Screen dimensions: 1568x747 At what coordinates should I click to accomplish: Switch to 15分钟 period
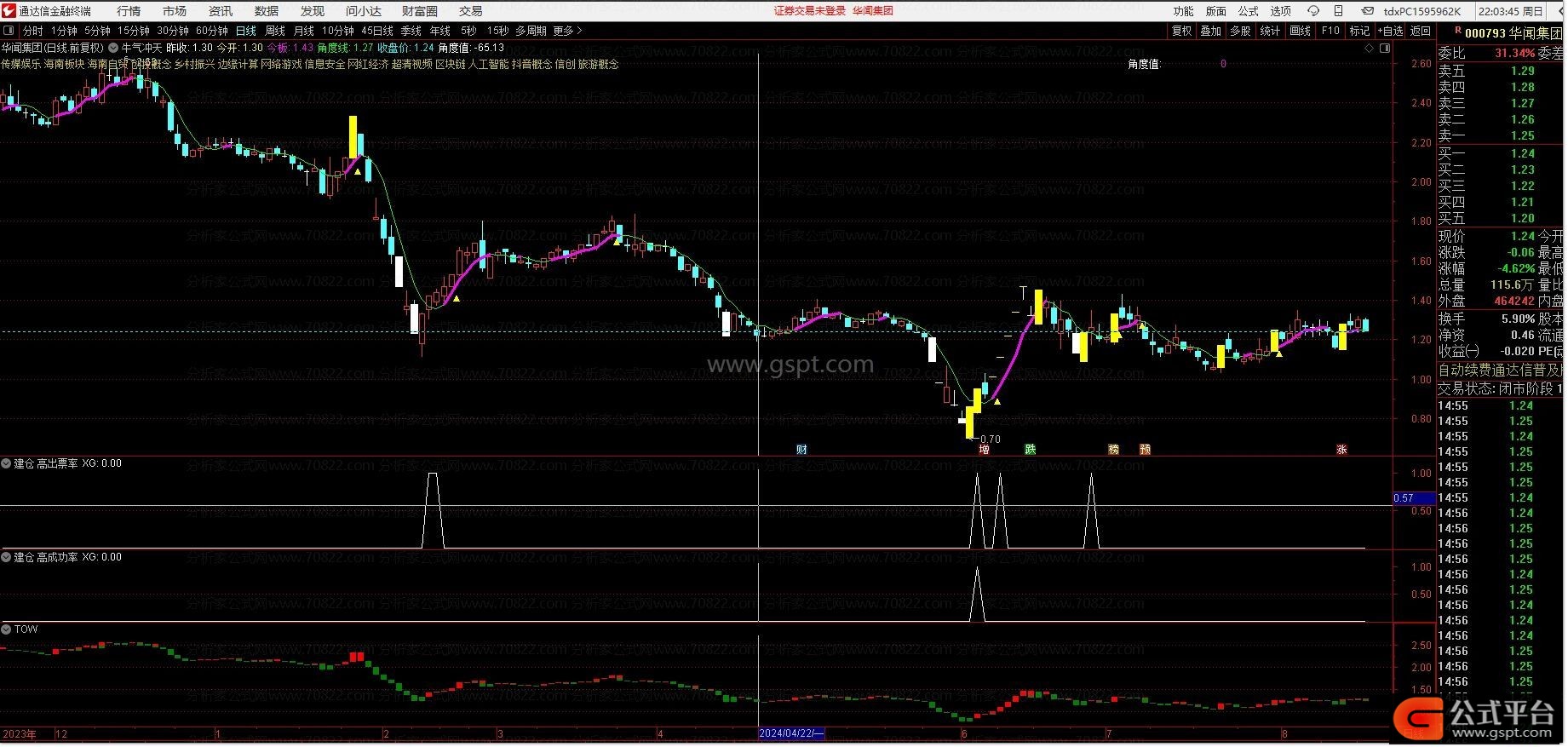point(134,31)
